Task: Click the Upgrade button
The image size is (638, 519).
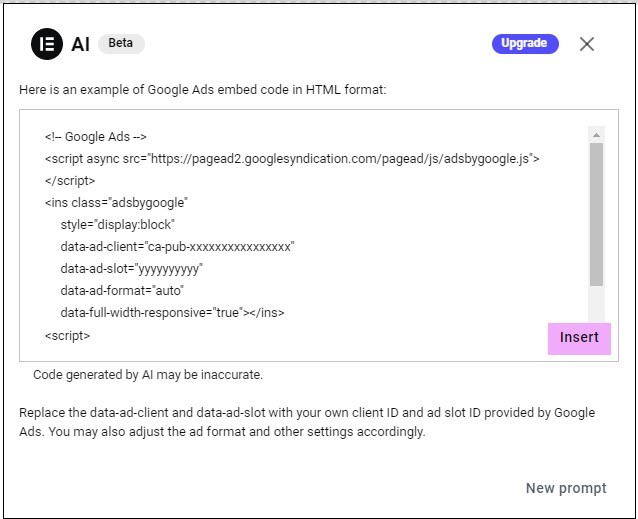Action: coord(525,44)
